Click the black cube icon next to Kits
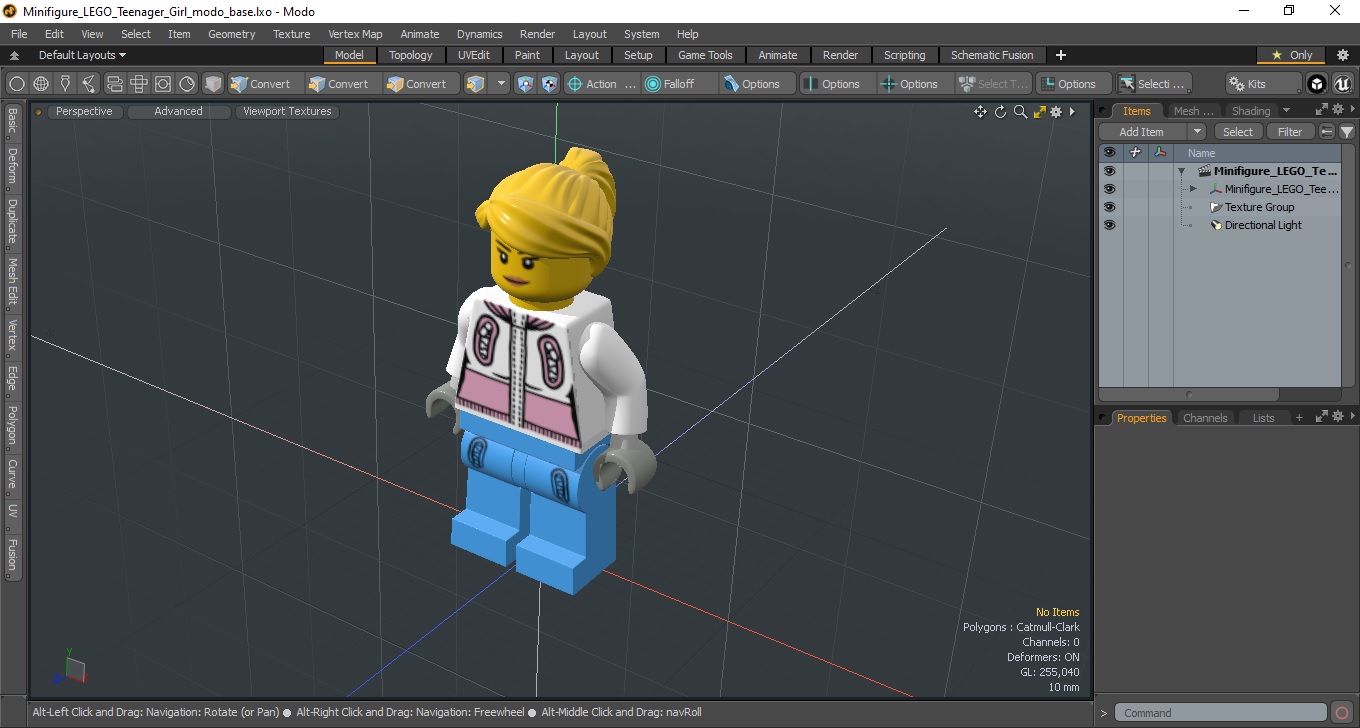Screen dimensions: 1360x728 coord(1317,84)
